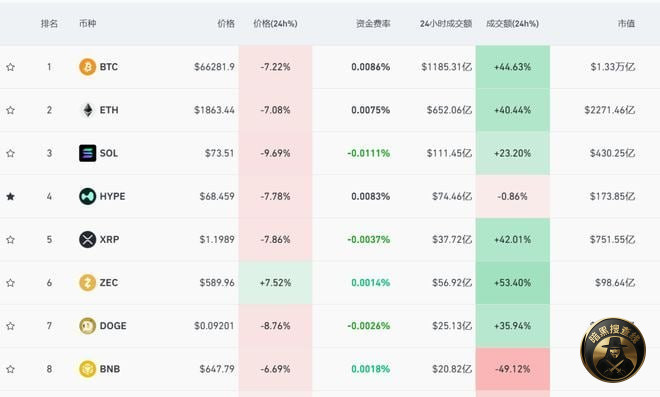This screenshot has width=660, height=397.
Task: Click the HYPE coin logo
Action: 88,197
